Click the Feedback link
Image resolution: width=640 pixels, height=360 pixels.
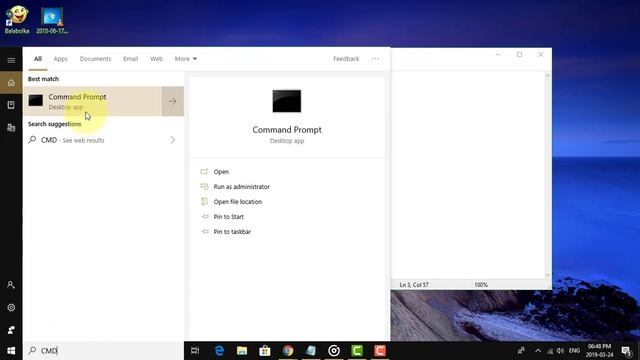click(346, 59)
